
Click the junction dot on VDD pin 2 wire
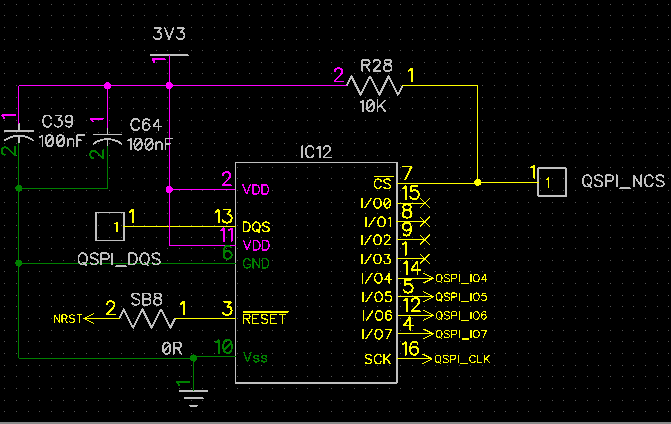[x=169, y=190]
